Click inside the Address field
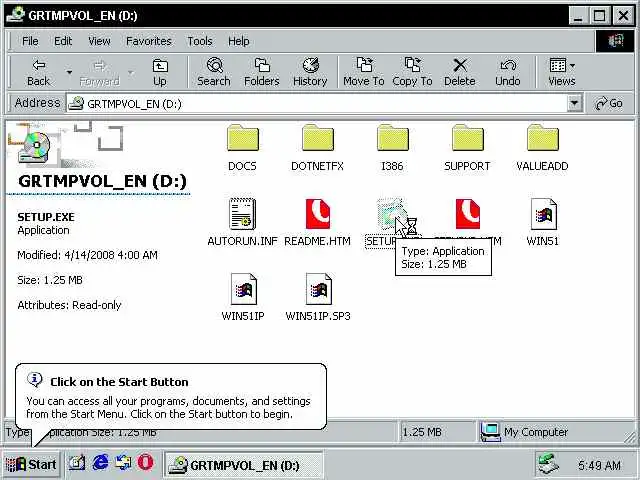The image size is (640, 480). pyautogui.click(x=317, y=103)
